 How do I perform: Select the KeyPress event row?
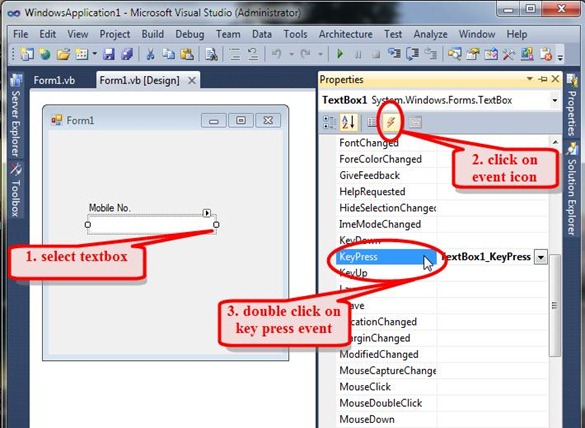click(x=442, y=257)
